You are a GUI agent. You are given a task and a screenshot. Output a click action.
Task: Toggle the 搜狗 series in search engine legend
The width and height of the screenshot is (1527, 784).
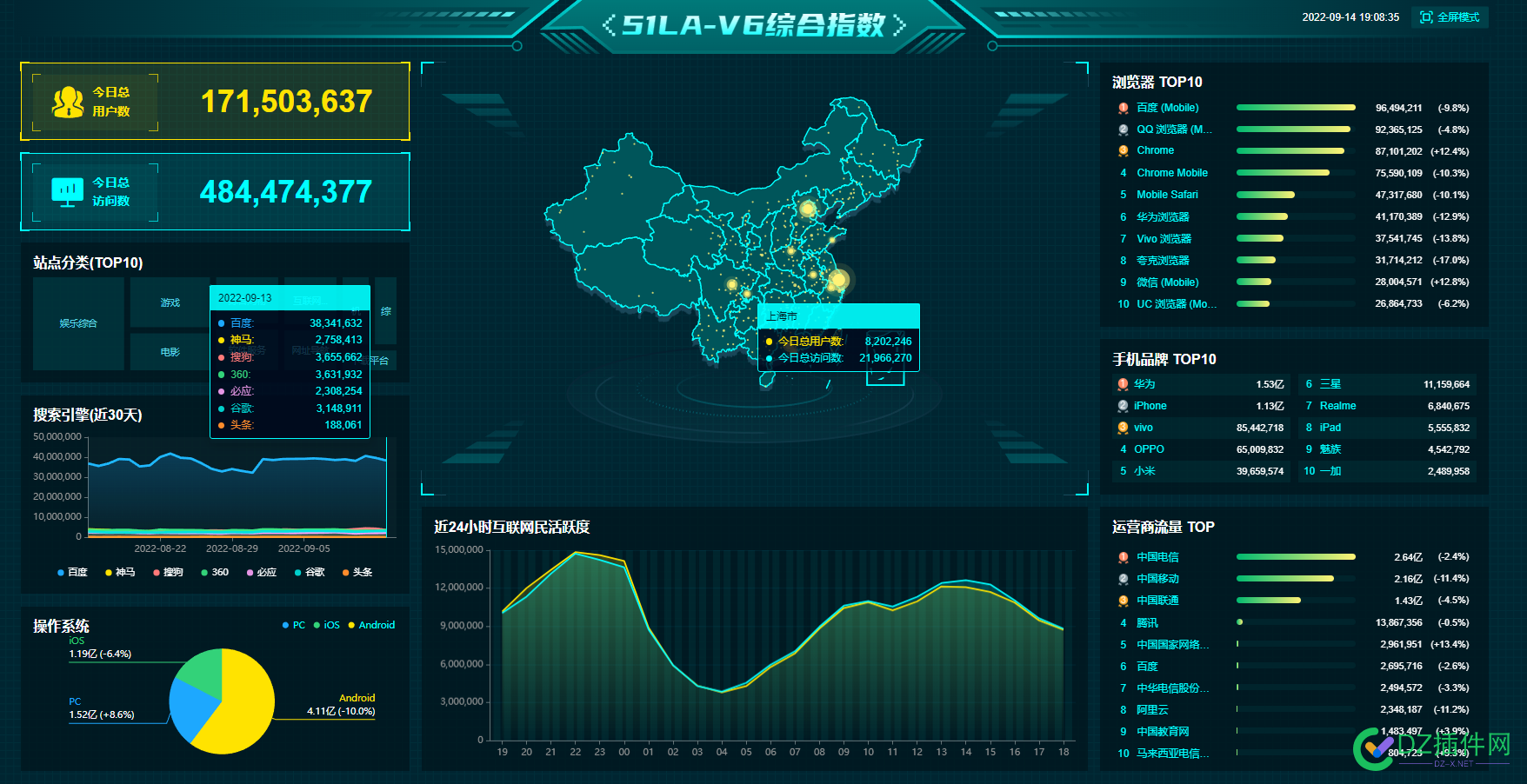coord(168,572)
